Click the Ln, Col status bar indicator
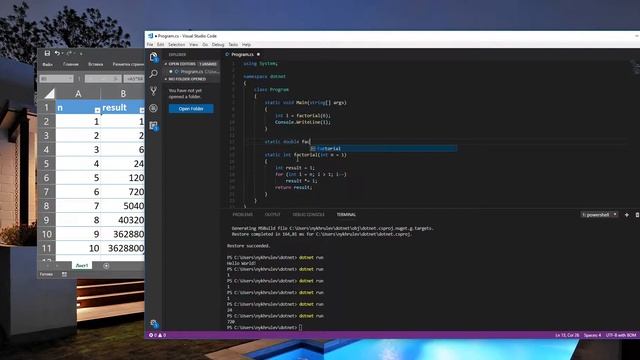 (567, 335)
